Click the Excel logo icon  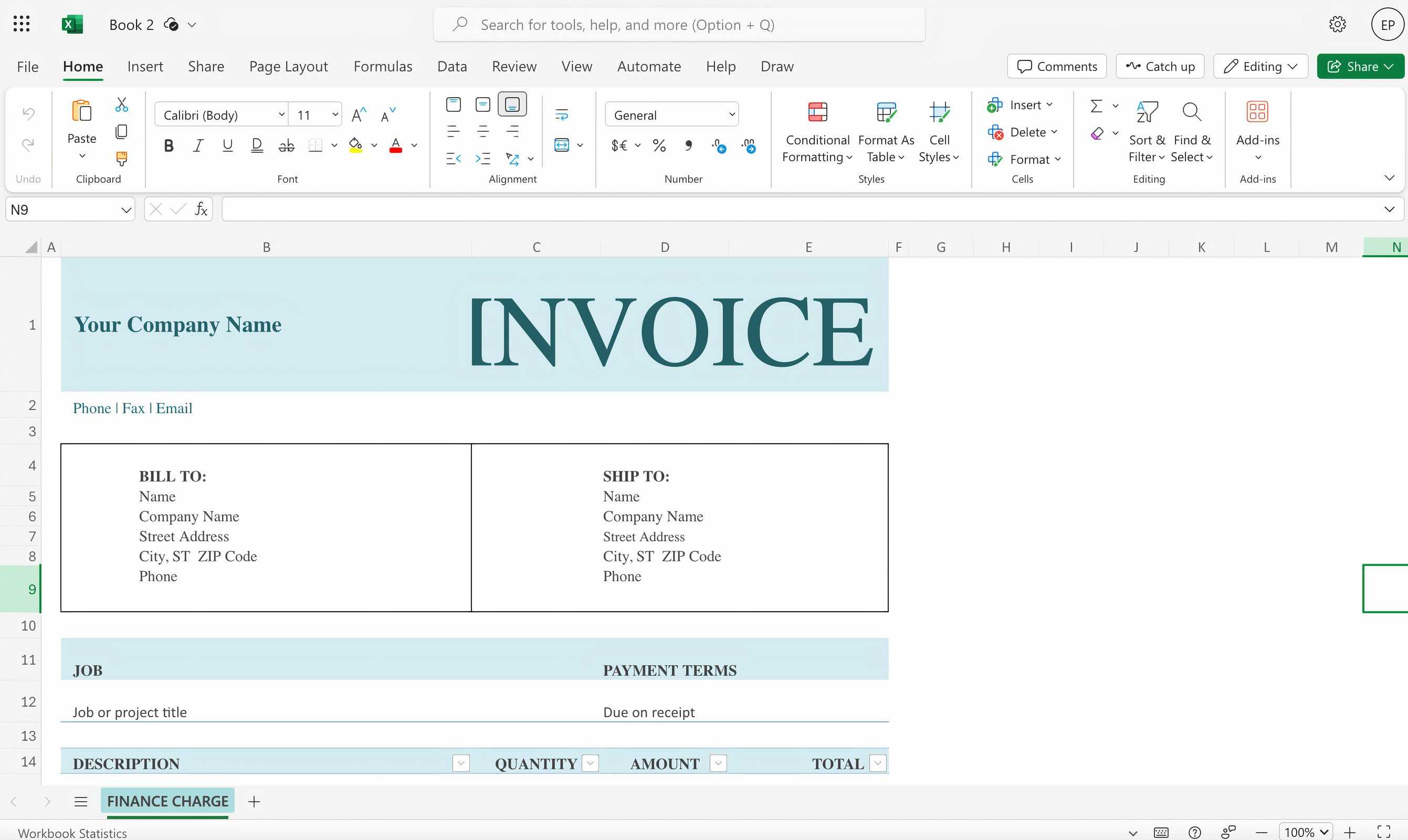pos(72,24)
